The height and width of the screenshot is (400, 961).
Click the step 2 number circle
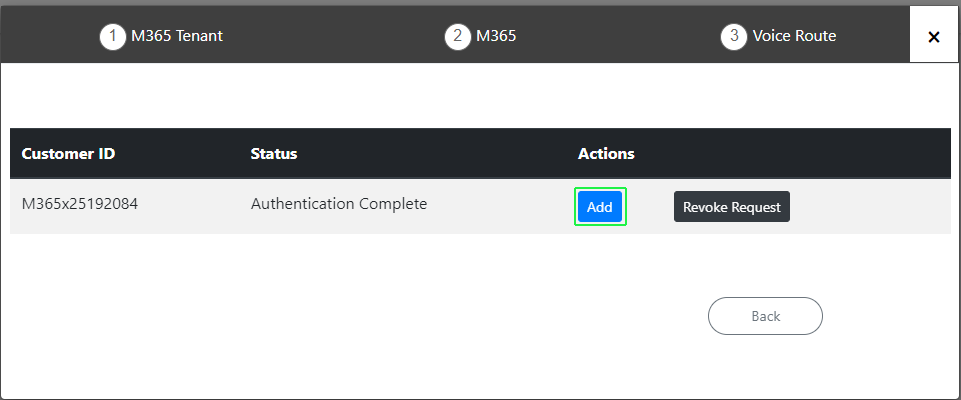point(458,36)
